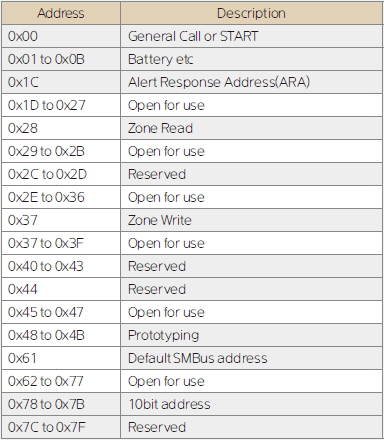Select the 0x00 address cell

[61, 36]
